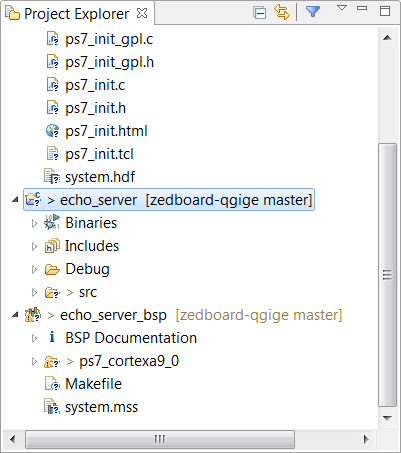Image resolution: width=401 pixels, height=453 pixels.
Task: Select echo_server project label
Action: (x=98, y=200)
